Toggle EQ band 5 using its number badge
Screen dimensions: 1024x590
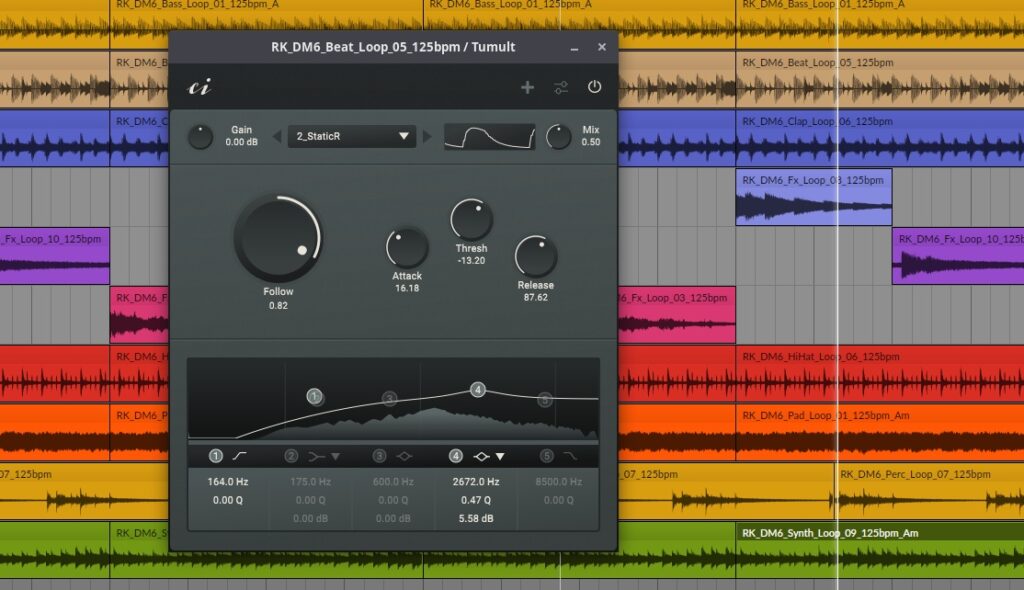[546, 455]
